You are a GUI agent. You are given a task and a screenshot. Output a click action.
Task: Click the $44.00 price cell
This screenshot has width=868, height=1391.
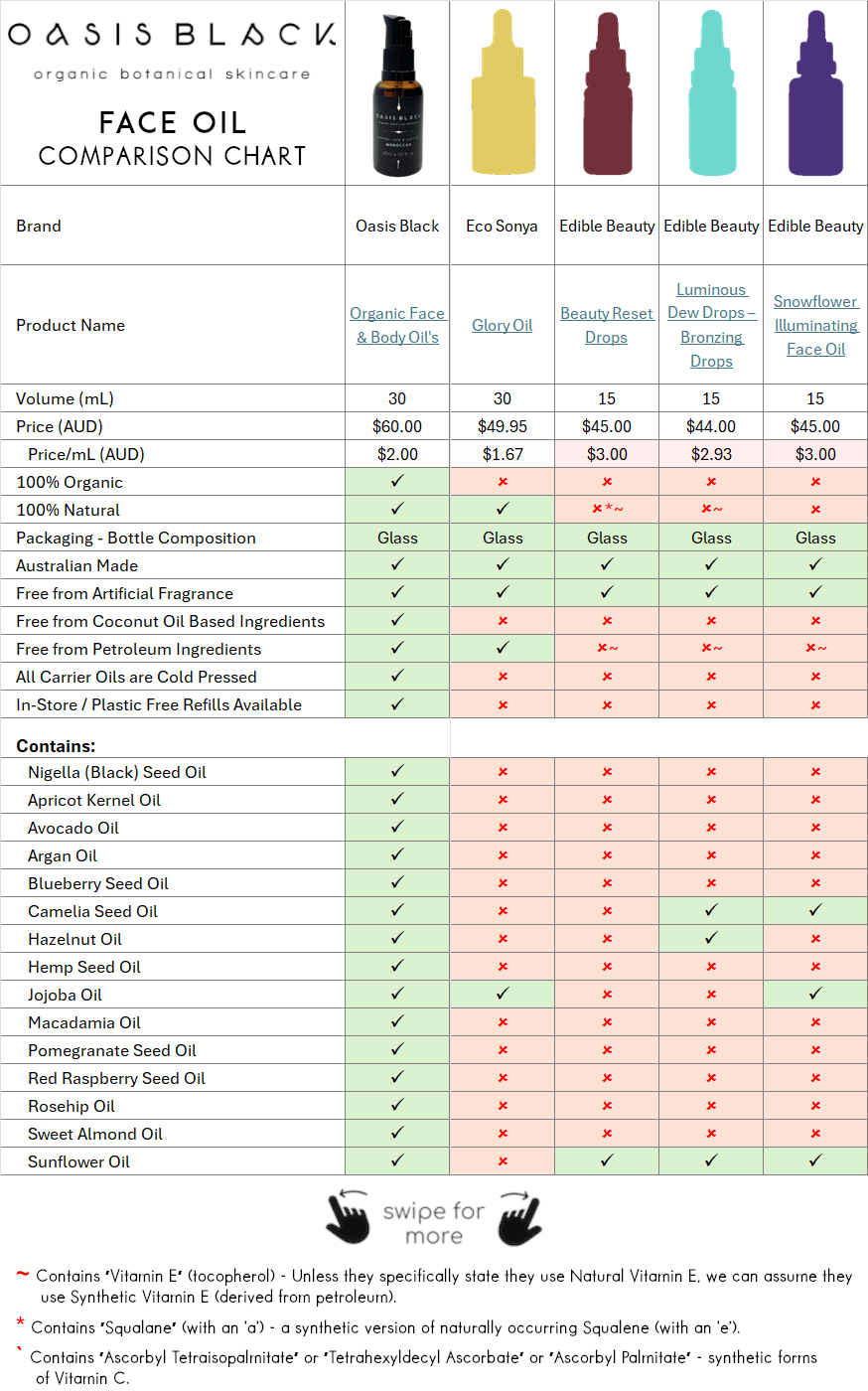point(711,426)
